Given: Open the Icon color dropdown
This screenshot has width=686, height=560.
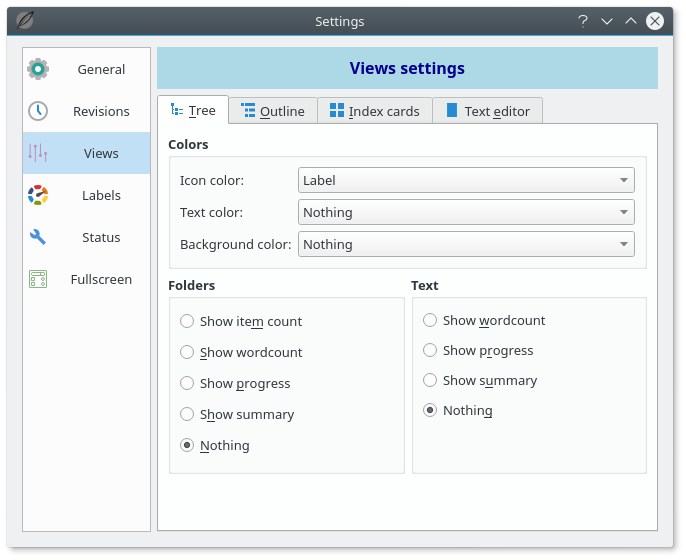Looking at the screenshot, I should (466, 180).
